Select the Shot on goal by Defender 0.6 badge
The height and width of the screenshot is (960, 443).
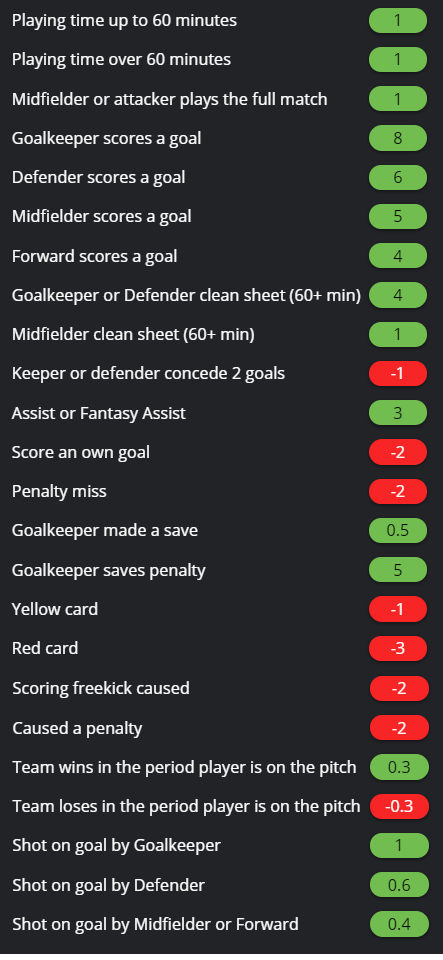[399, 885]
